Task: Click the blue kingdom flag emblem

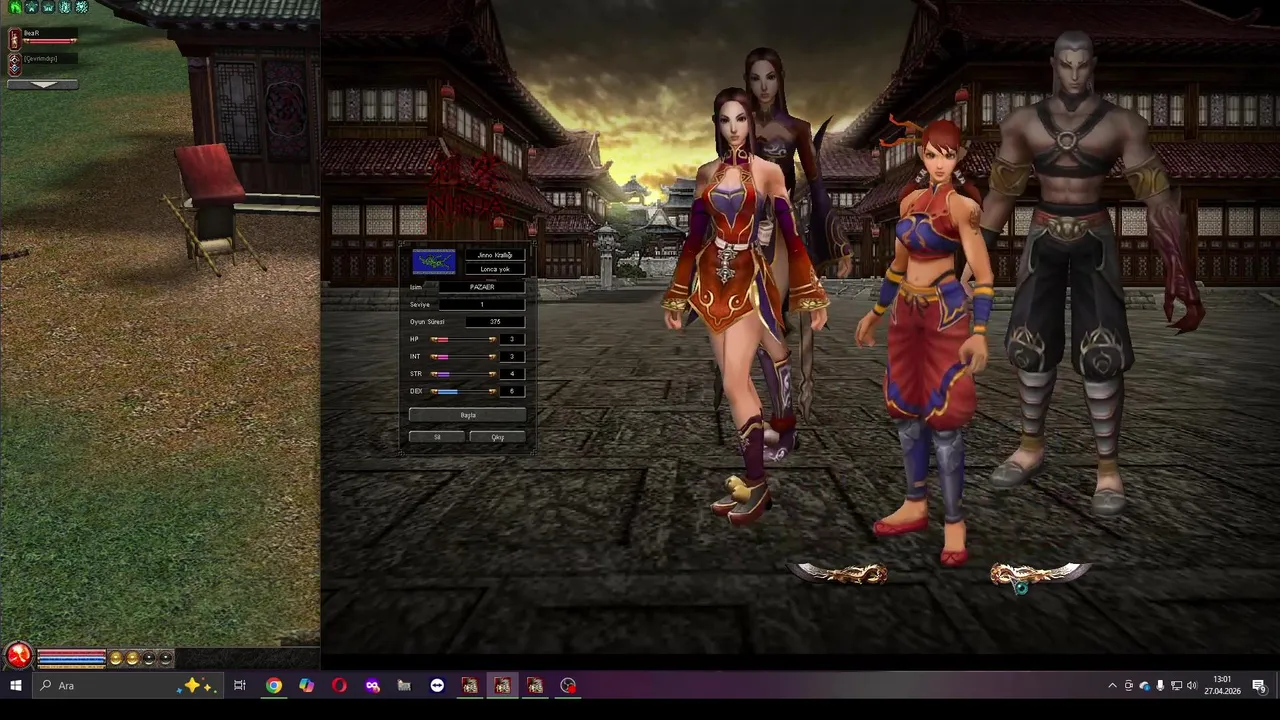Action: click(434, 261)
